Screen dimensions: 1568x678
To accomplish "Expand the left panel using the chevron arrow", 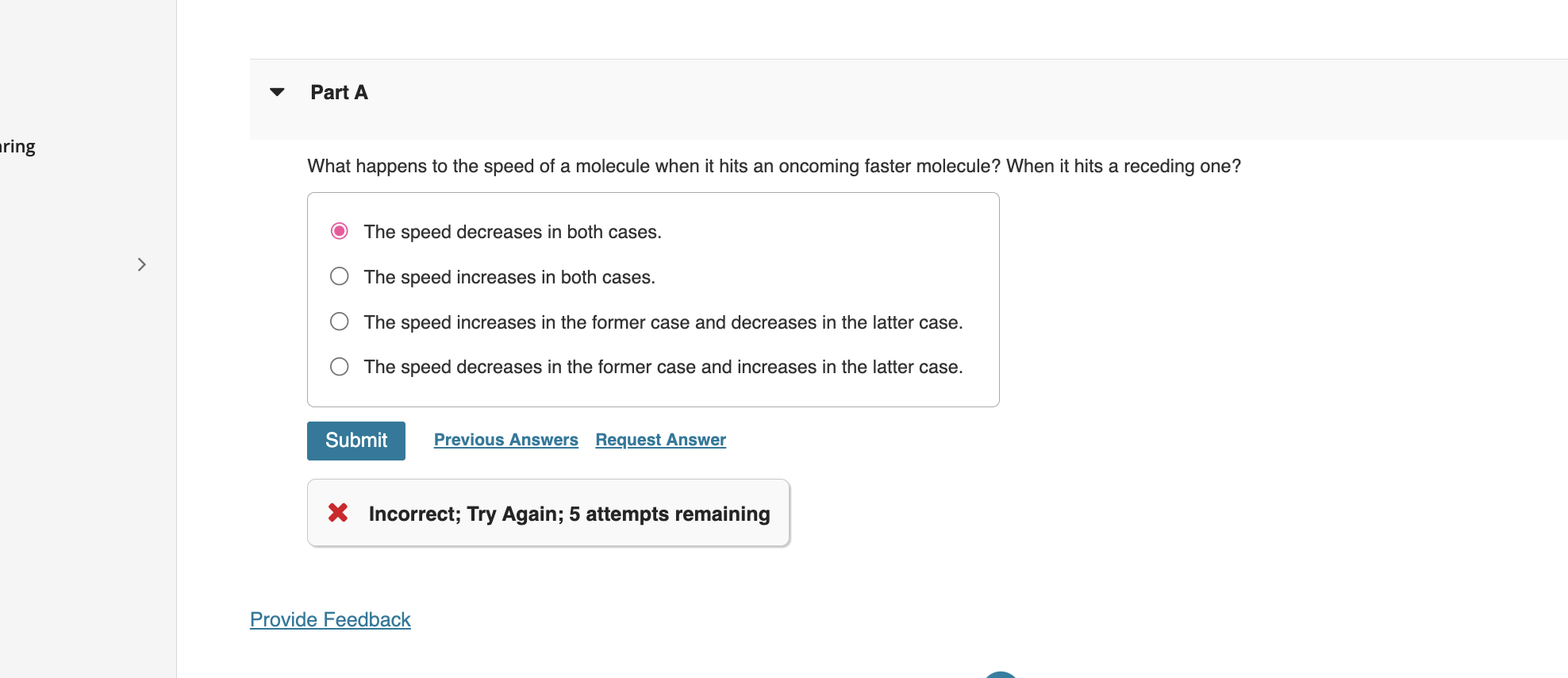I will click(141, 264).
